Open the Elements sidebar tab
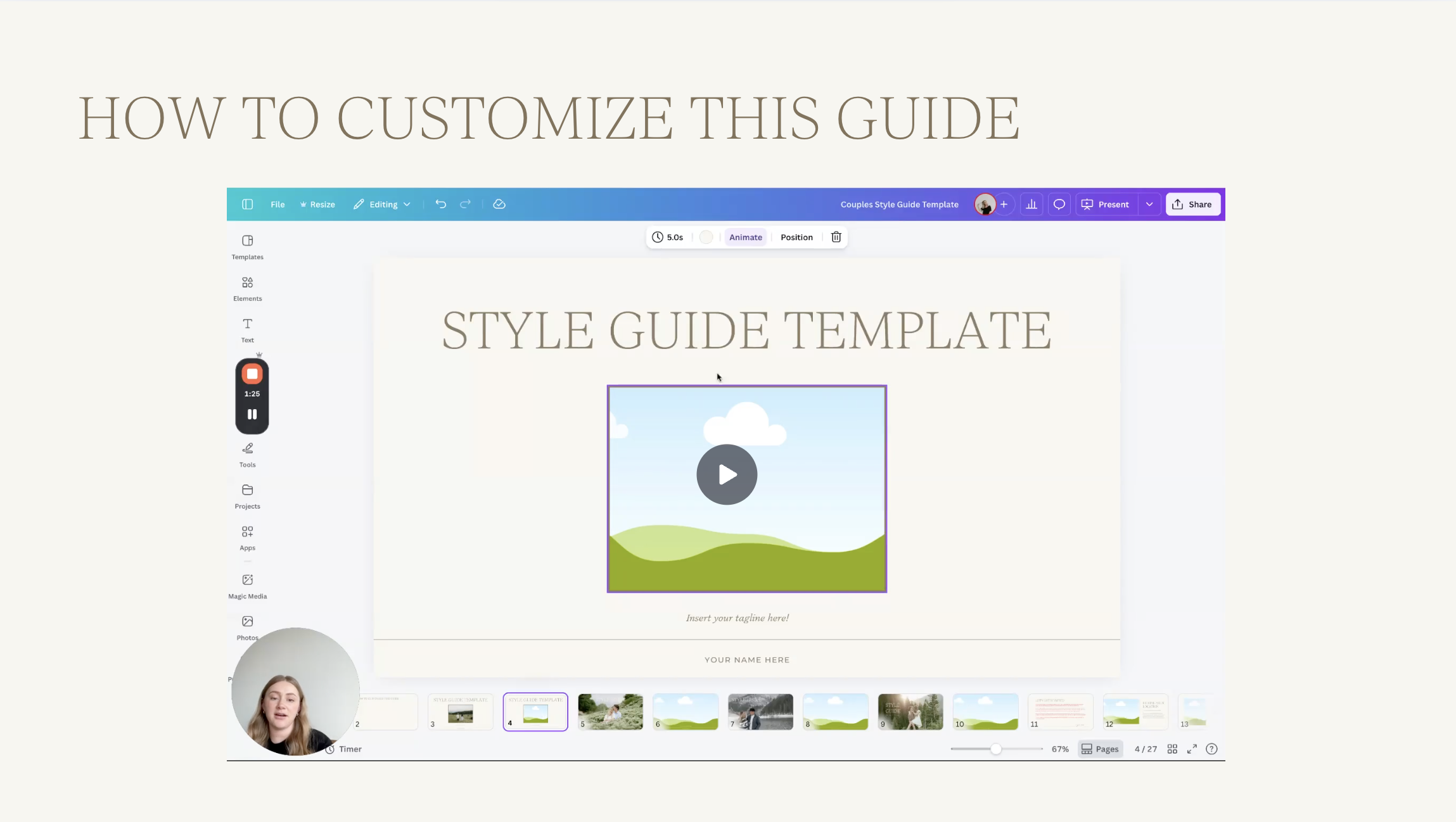The width and height of the screenshot is (1456, 822). coord(247,289)
